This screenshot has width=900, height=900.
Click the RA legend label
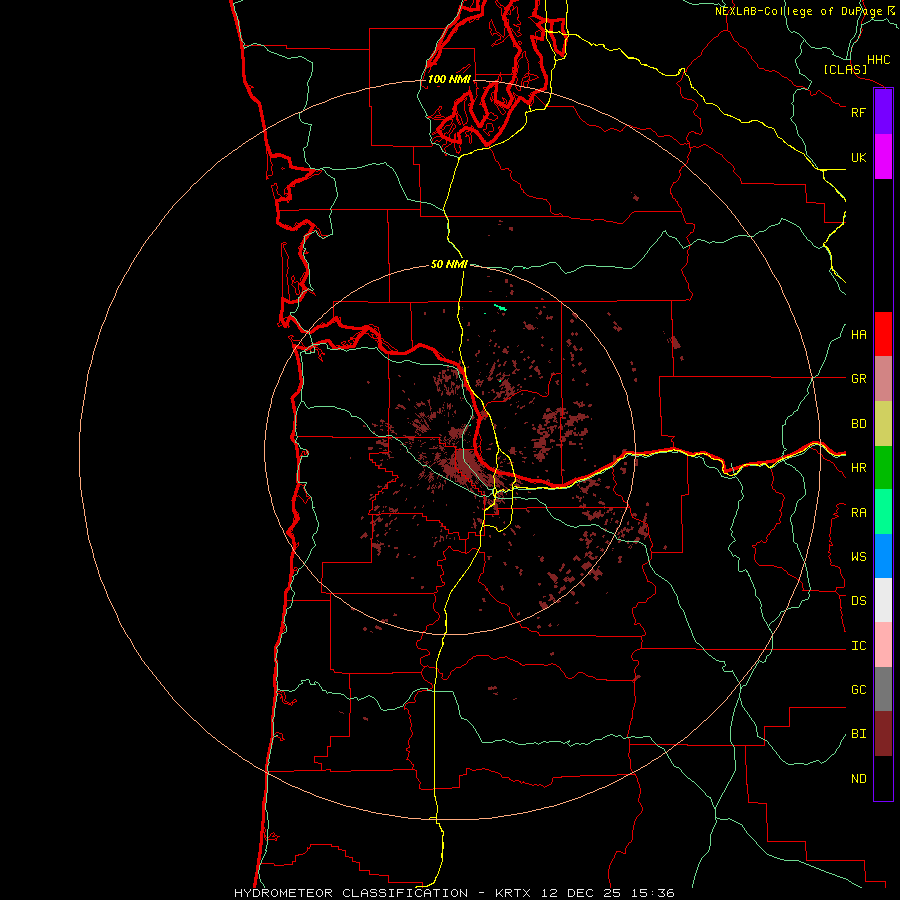(858, 513)
